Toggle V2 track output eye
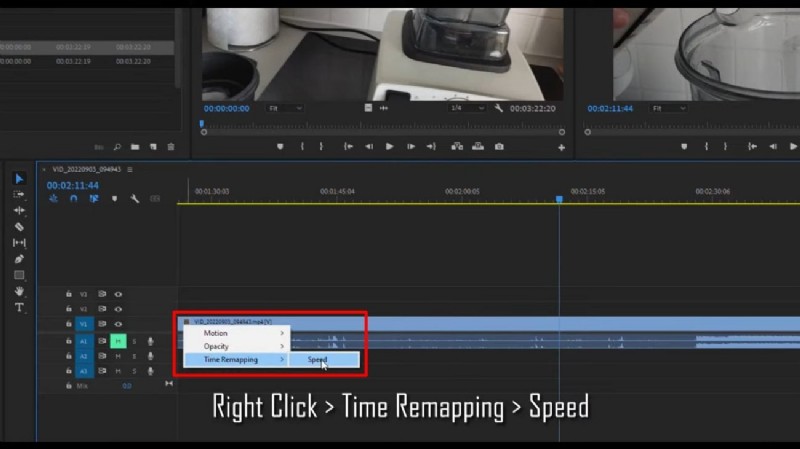800x449 pixels. pos(118,309)
